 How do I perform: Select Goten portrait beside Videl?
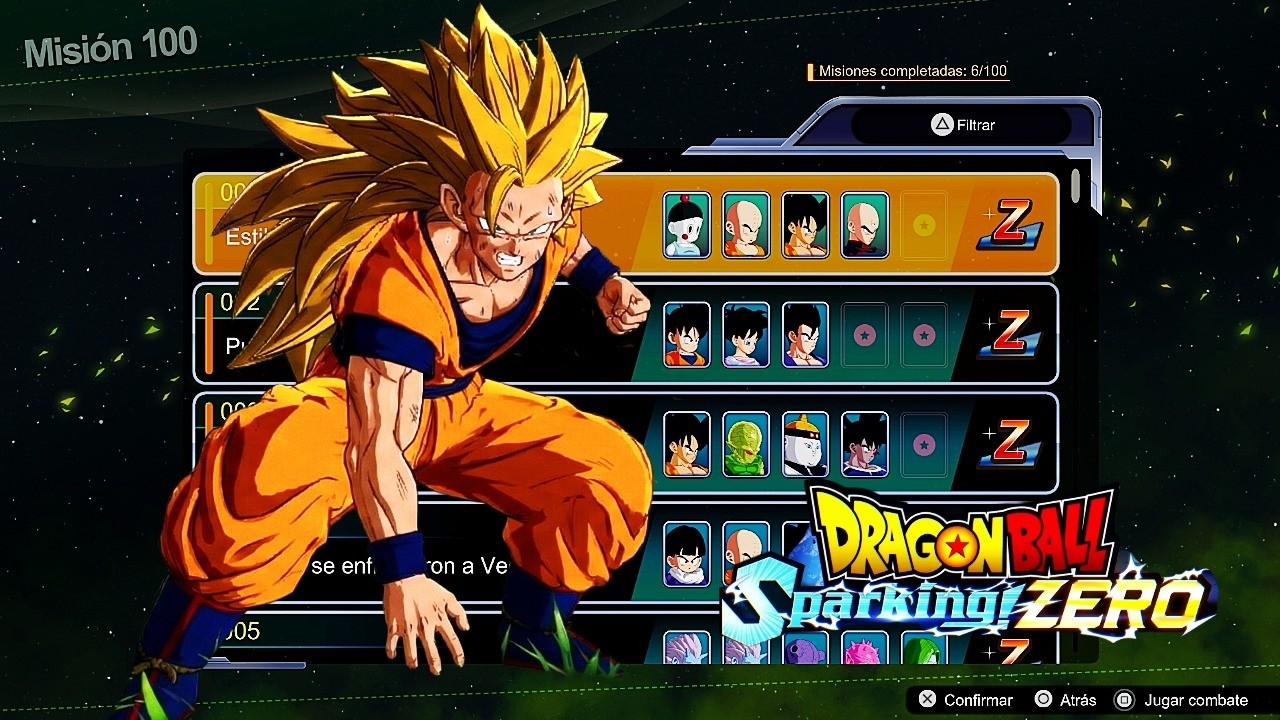(687, 334)
